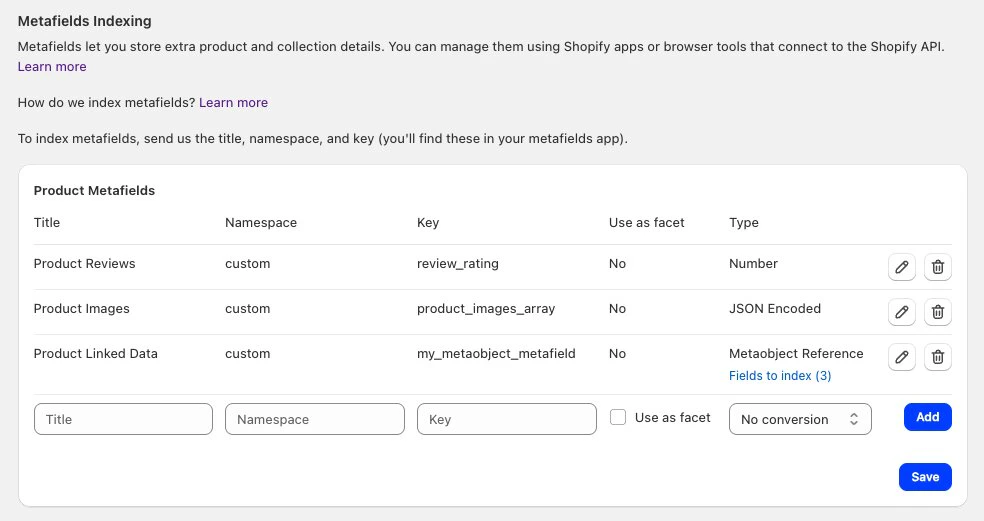The height and width of the screenshot is (521, 984).
Task: Edit the Product Images metafield
Action: 902,312
